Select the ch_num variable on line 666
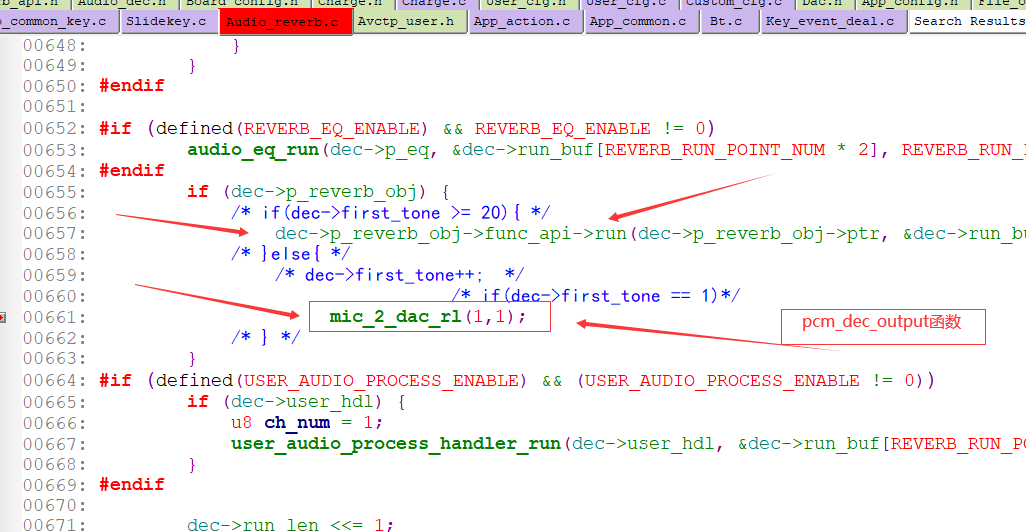This screenshot has height=532, width=1026. tap(297, 423)
